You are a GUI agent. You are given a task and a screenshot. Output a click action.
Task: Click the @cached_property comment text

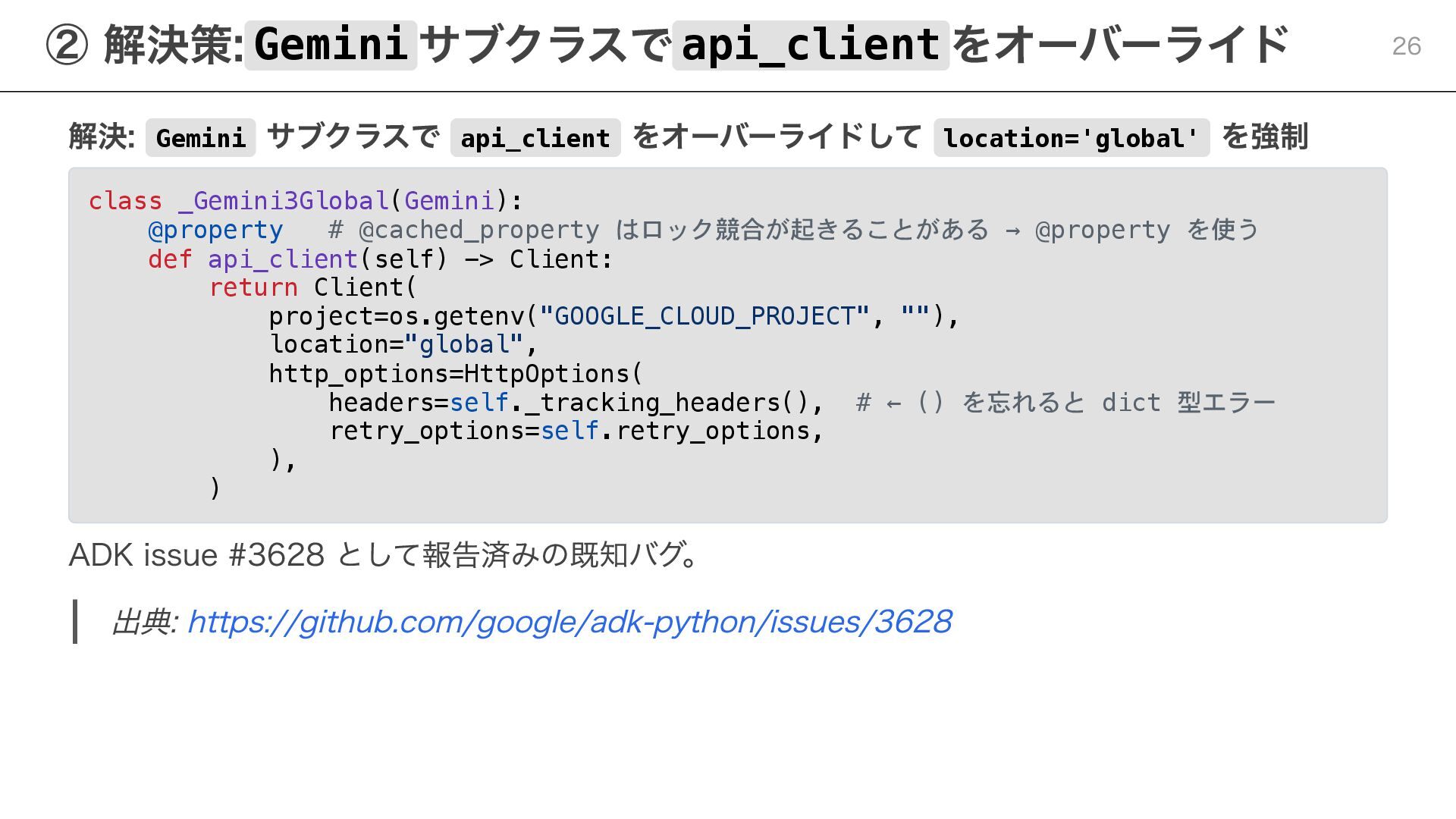click(x=792, y=230)
